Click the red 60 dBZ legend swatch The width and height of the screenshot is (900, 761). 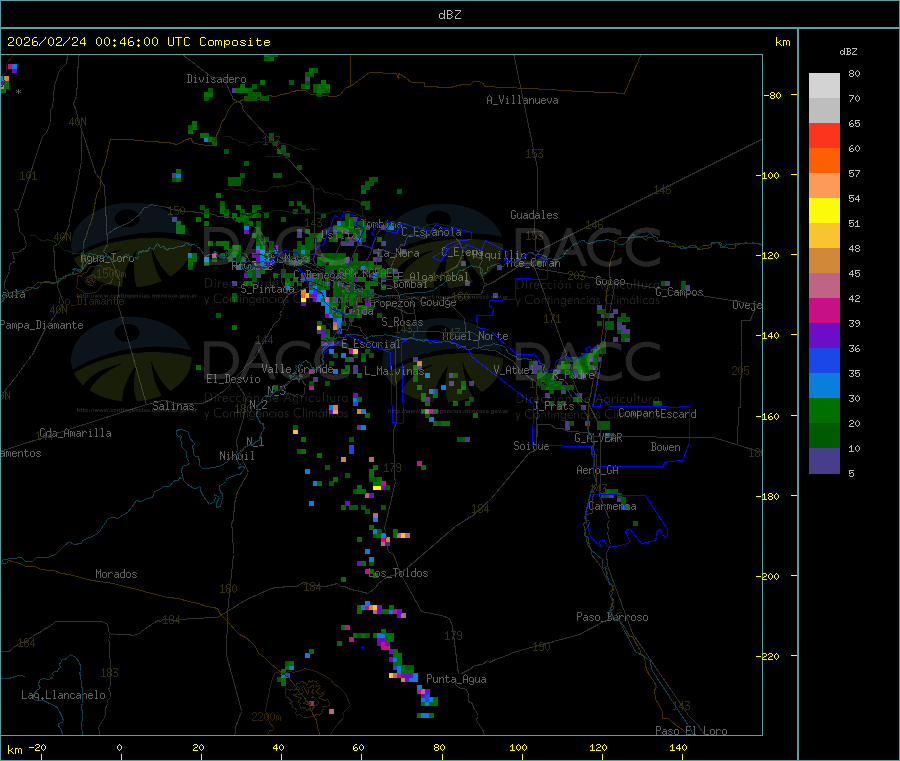click(x=824, y=135)
